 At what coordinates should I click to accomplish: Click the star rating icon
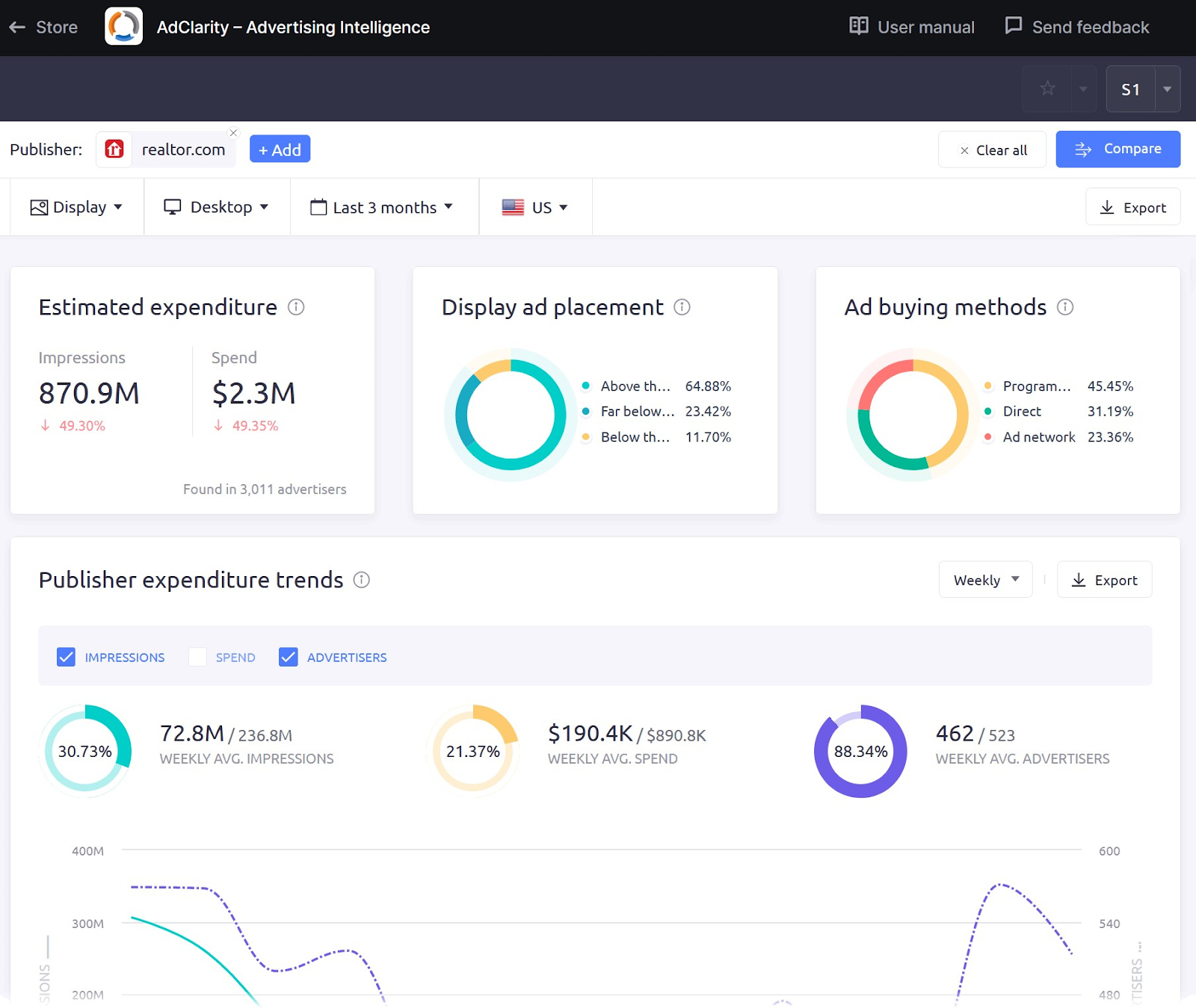1048,89
